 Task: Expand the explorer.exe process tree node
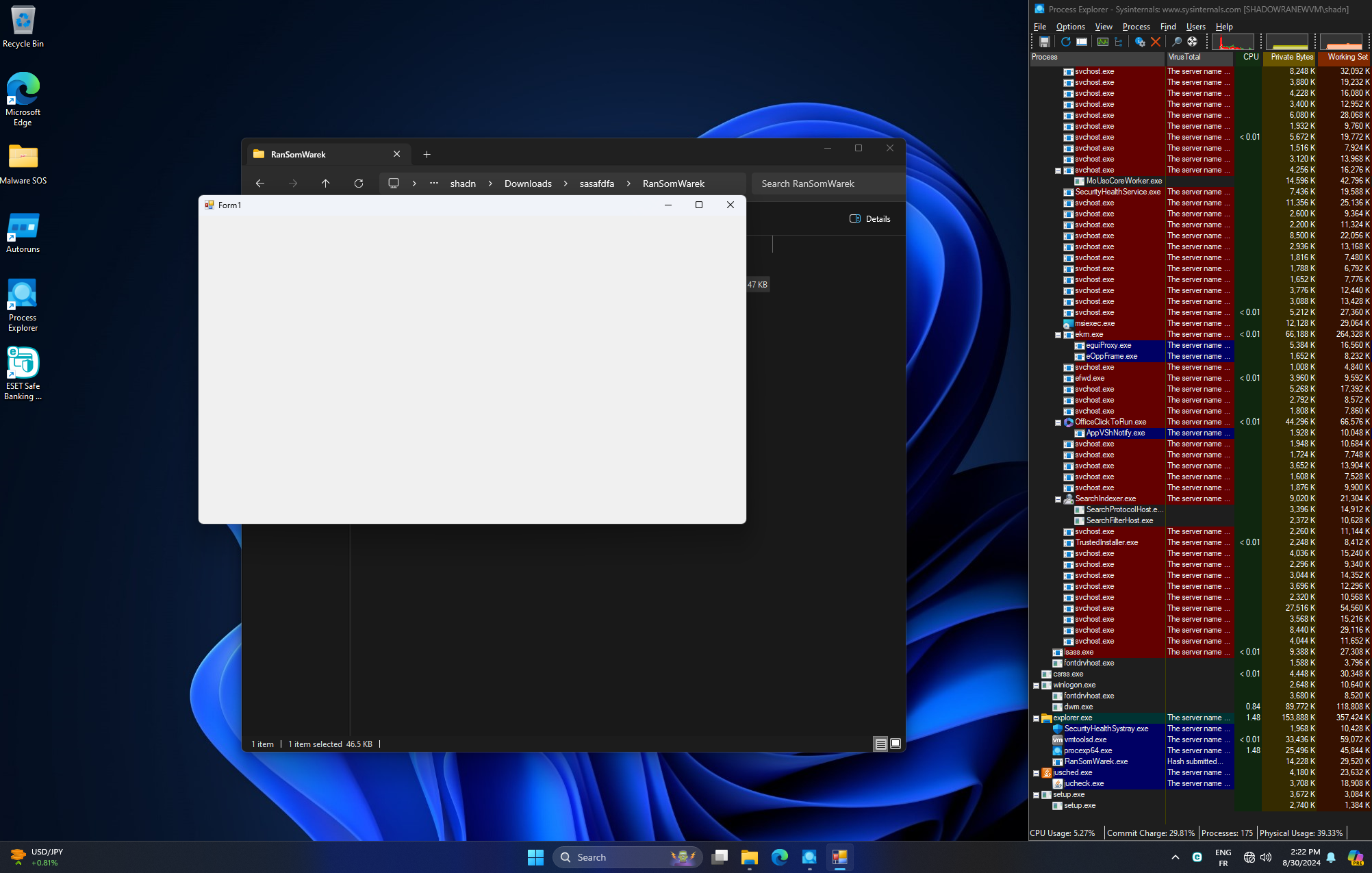point(1037,718)
